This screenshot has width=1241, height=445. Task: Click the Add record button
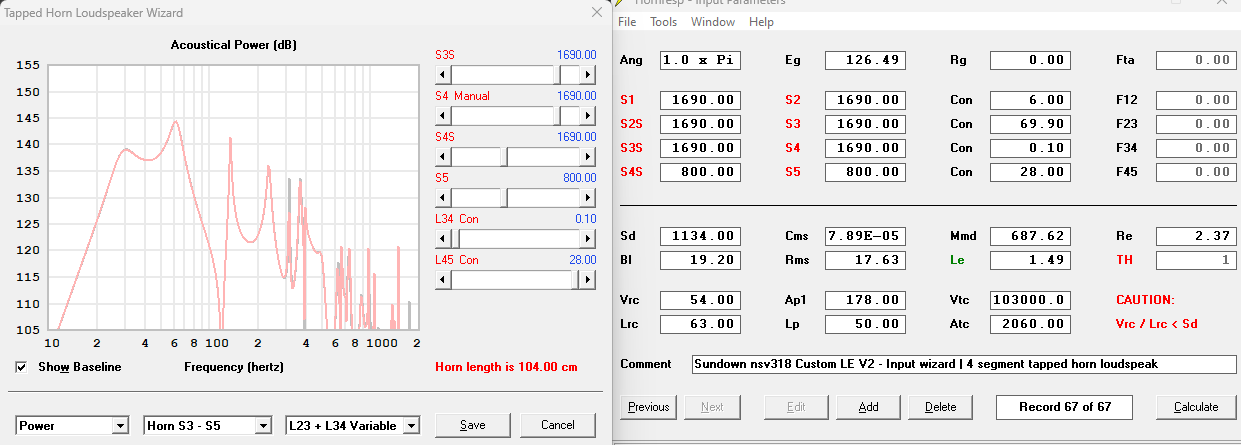click(x=868, y=407)
